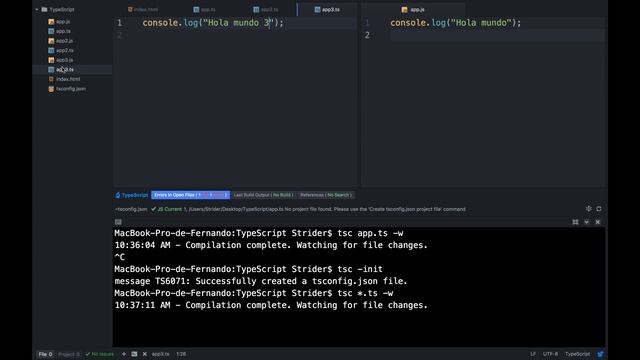Select app3.ts in the file tree
Image resolution: width=640 pixels, height=360 pixels.
65,69
